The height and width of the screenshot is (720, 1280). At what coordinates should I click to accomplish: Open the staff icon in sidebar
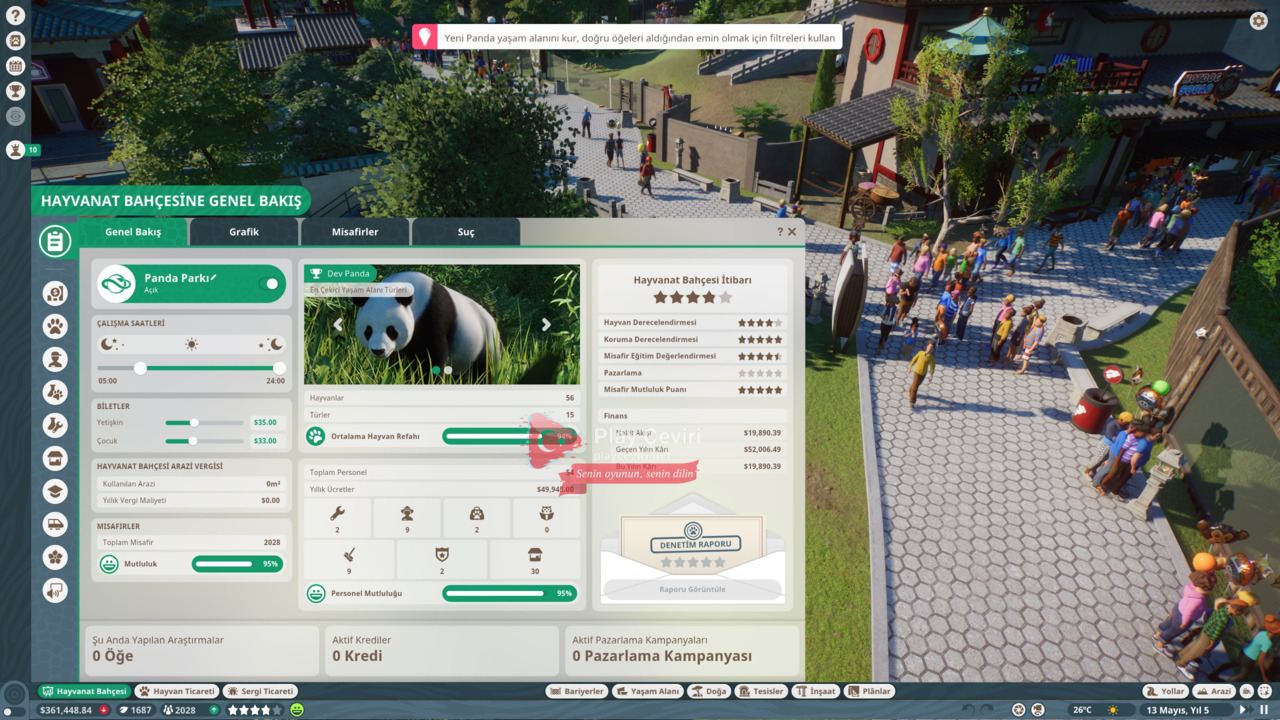(x=55, y=359)
